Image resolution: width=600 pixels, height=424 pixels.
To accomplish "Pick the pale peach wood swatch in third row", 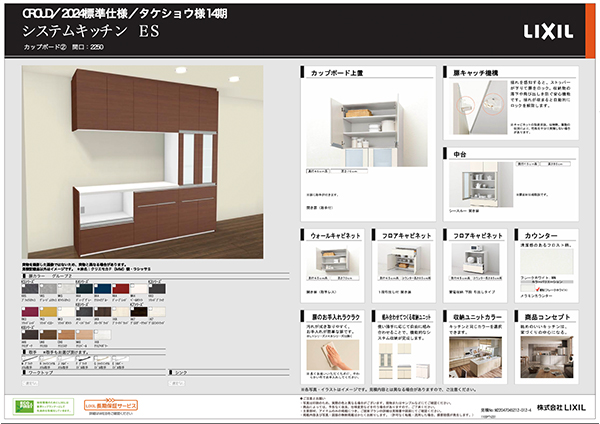I will [x=84, y=335].
